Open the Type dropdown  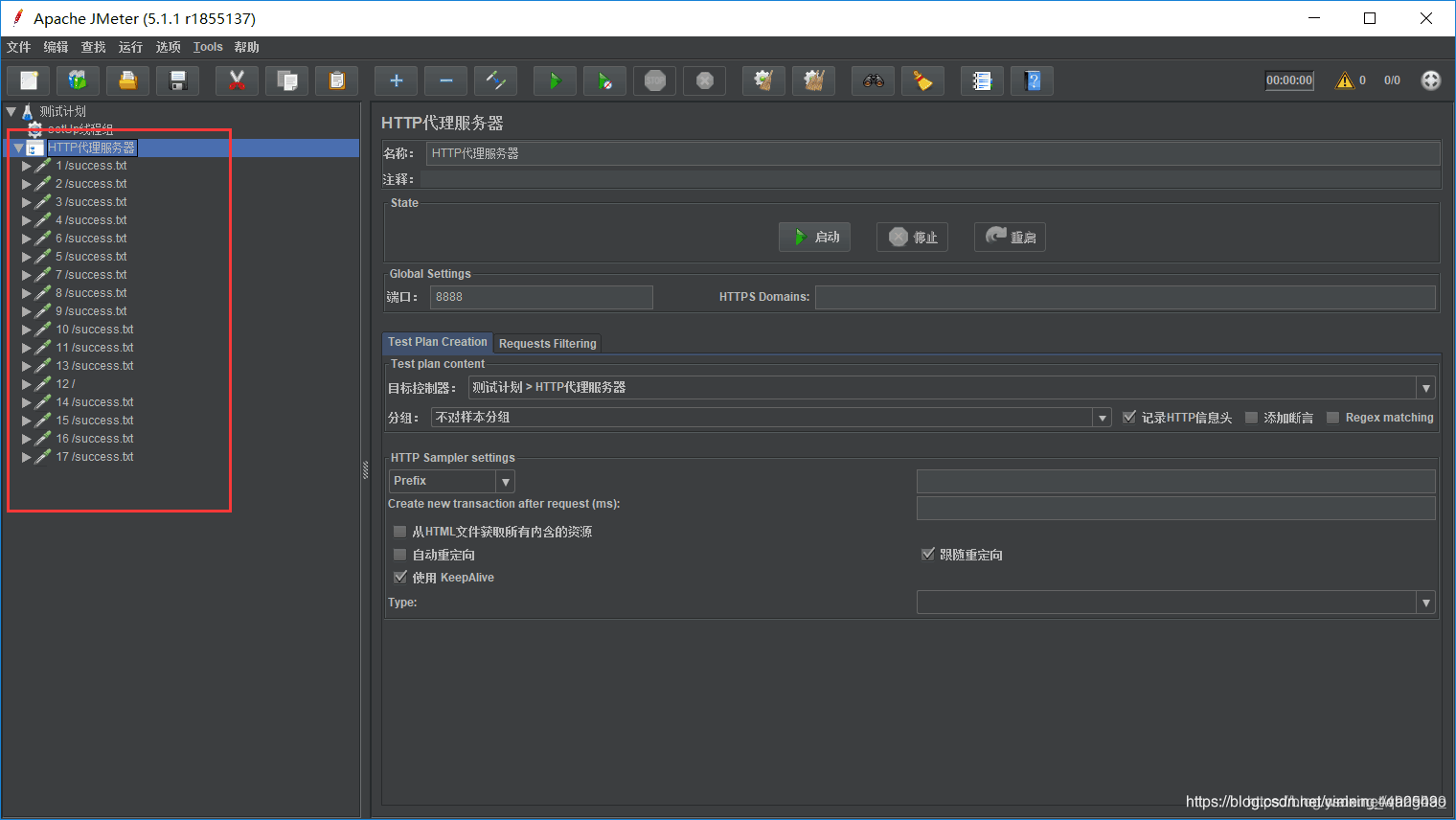coord(1426,603)
